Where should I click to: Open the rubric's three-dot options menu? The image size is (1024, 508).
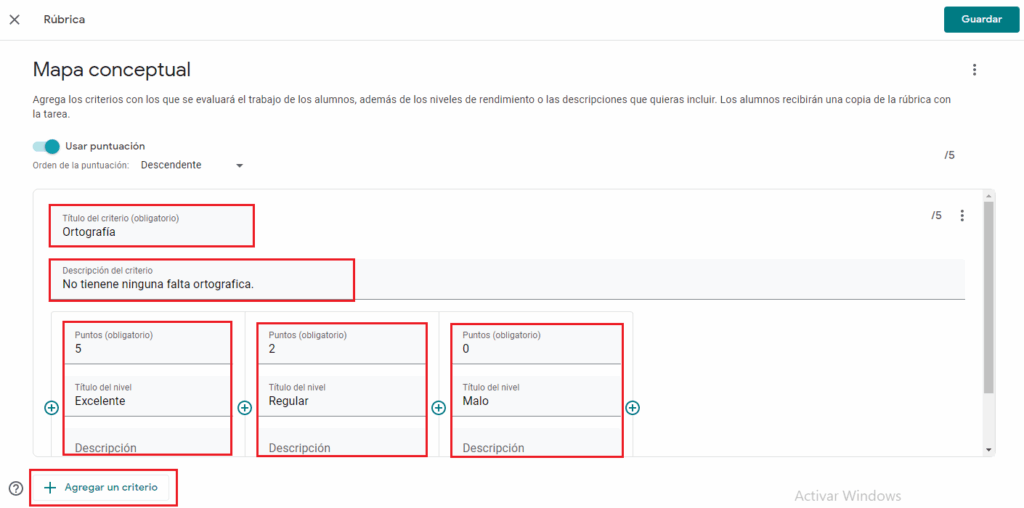[x=974, y=70]
